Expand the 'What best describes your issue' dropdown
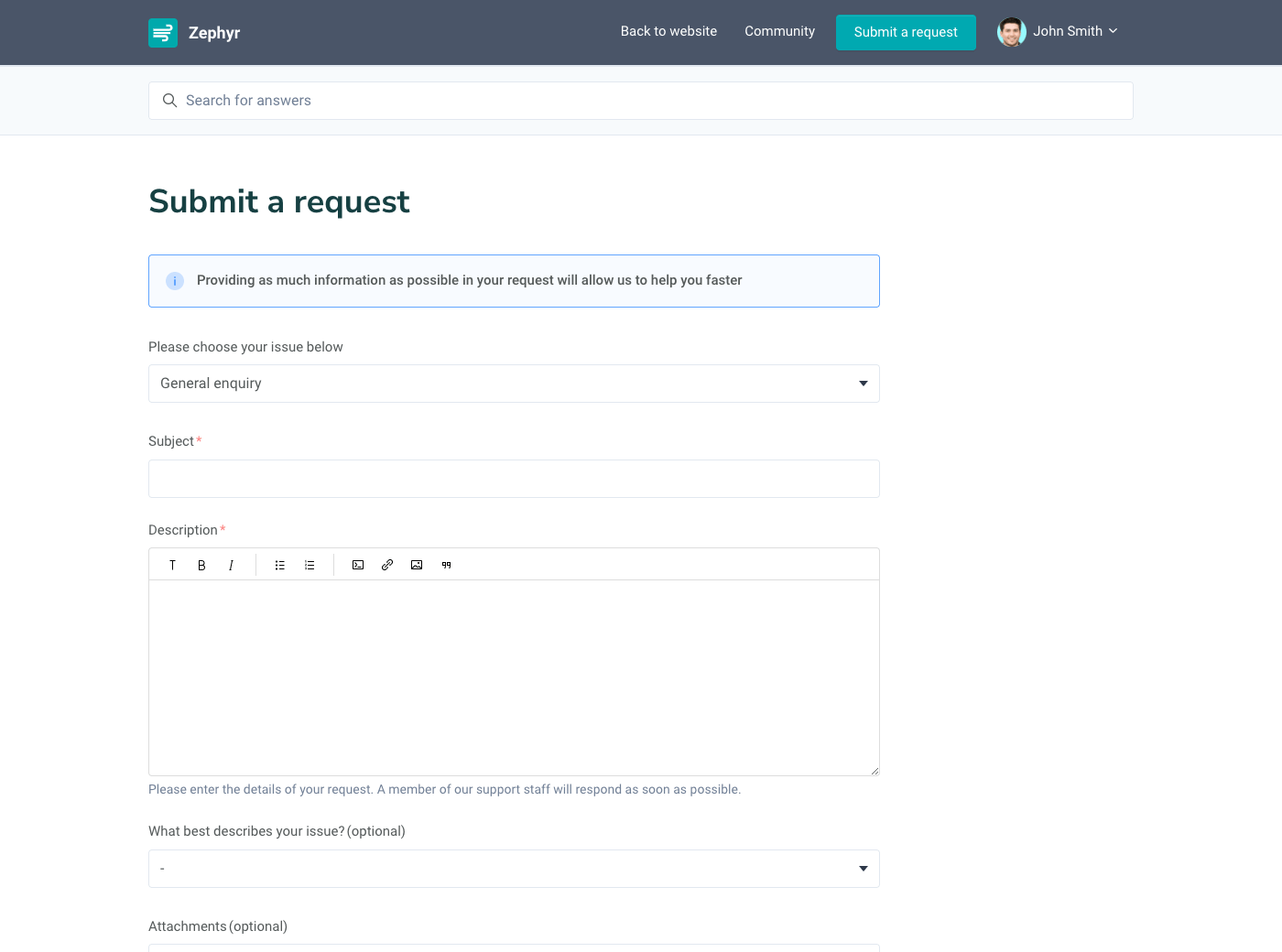This screenshot has height=952, width=1282. (514, 869)
